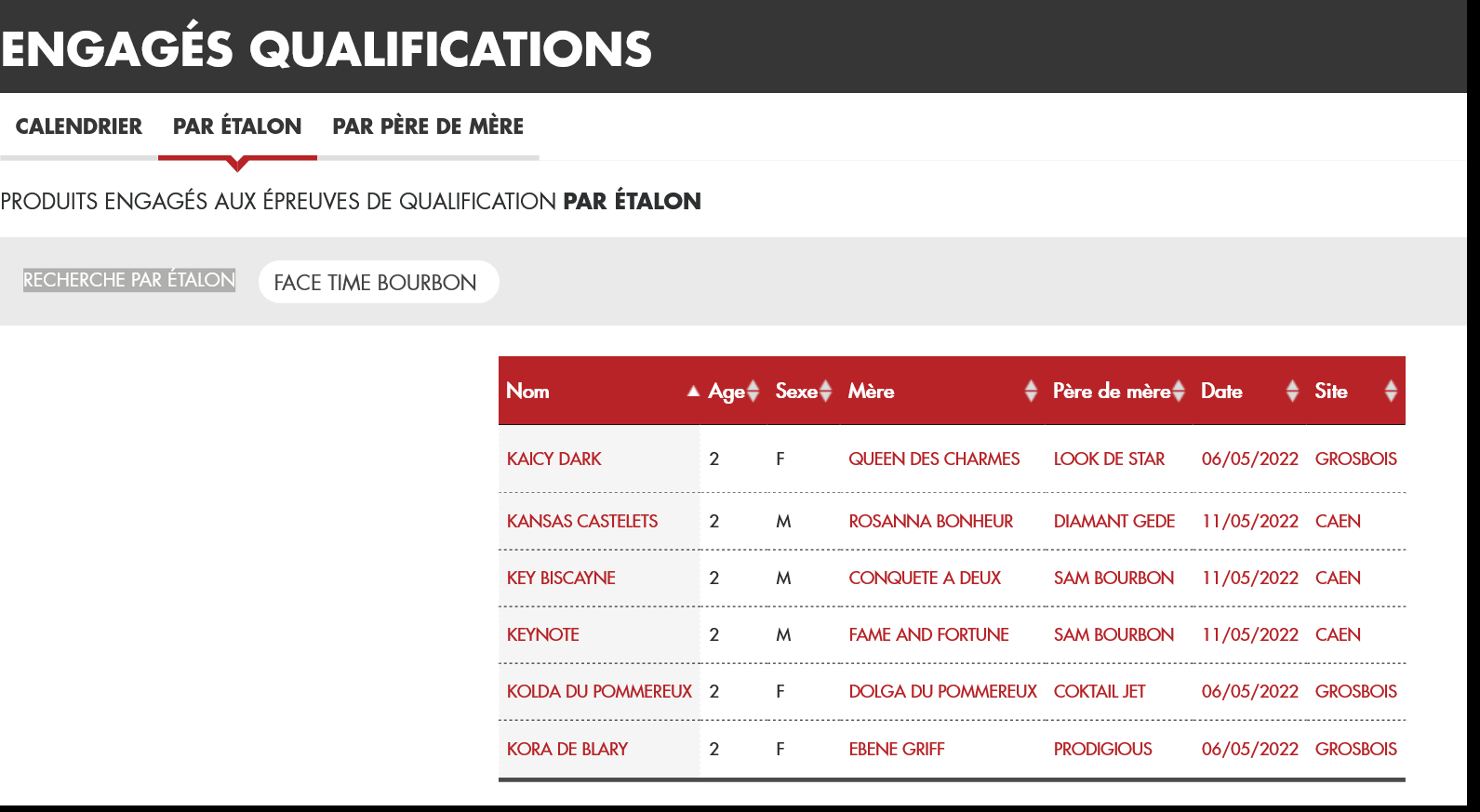Switch to Calendrier tab
Screen dimensions: 1480x812
[79, 126]
